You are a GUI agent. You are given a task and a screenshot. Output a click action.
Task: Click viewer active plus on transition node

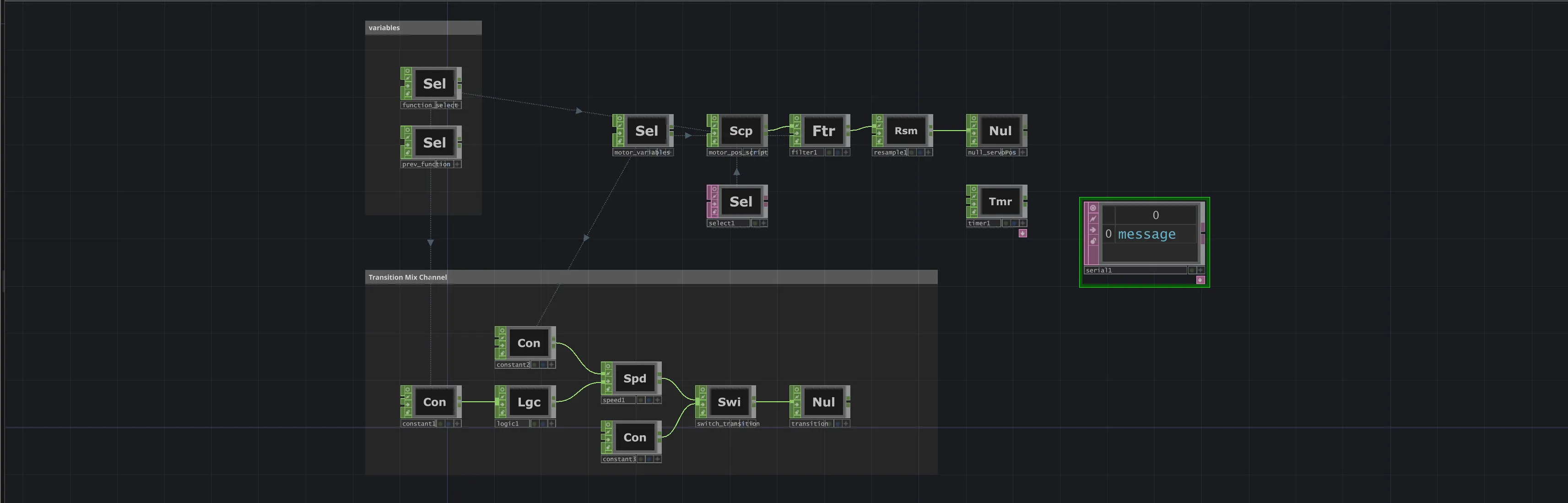(846, 424)
